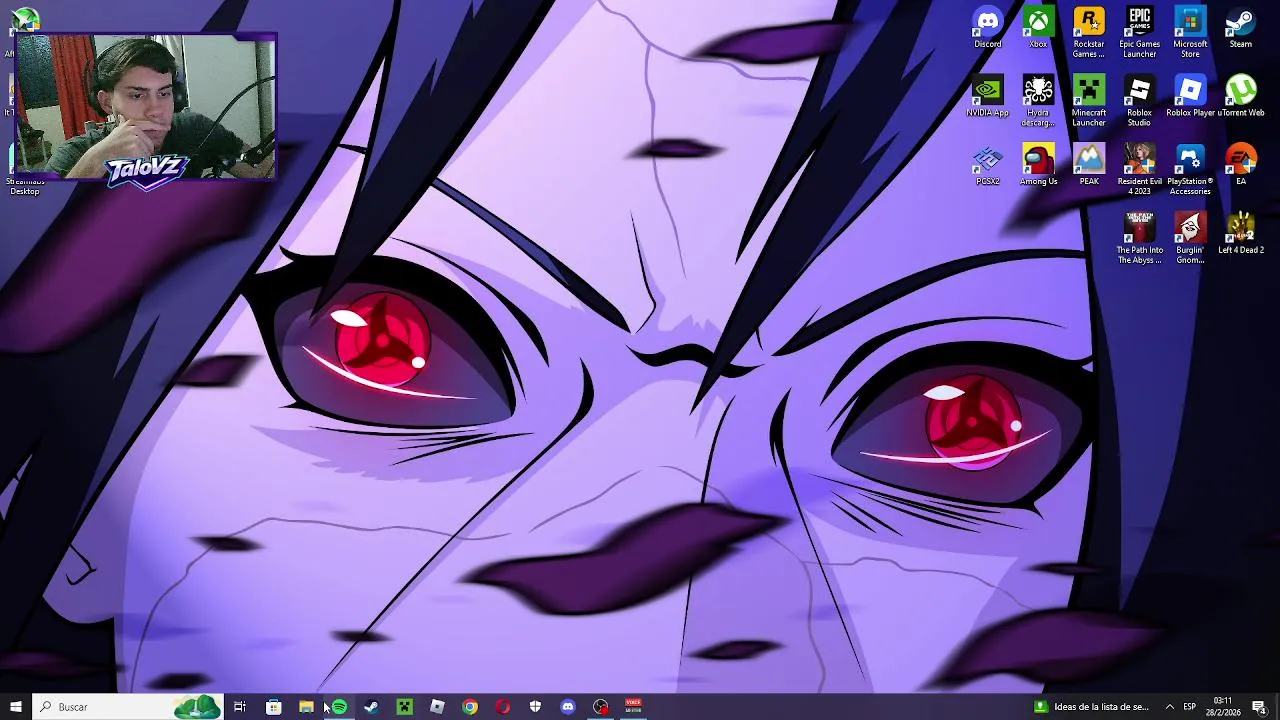Select the Among Us desktop icon

coord(1038,165)
